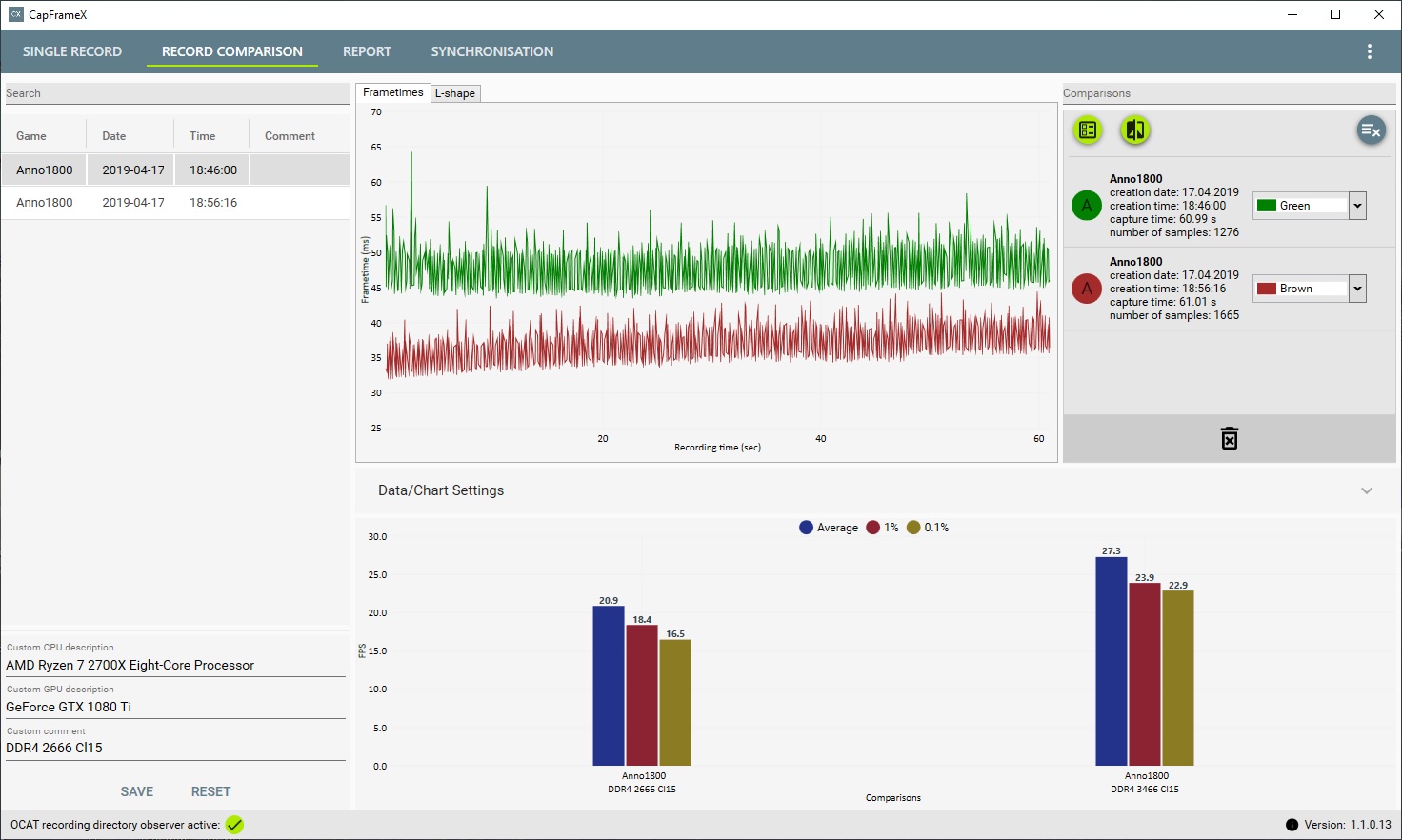
Task: Click the blue remove-all-comparisons icon
Action: click(1371, 130)
